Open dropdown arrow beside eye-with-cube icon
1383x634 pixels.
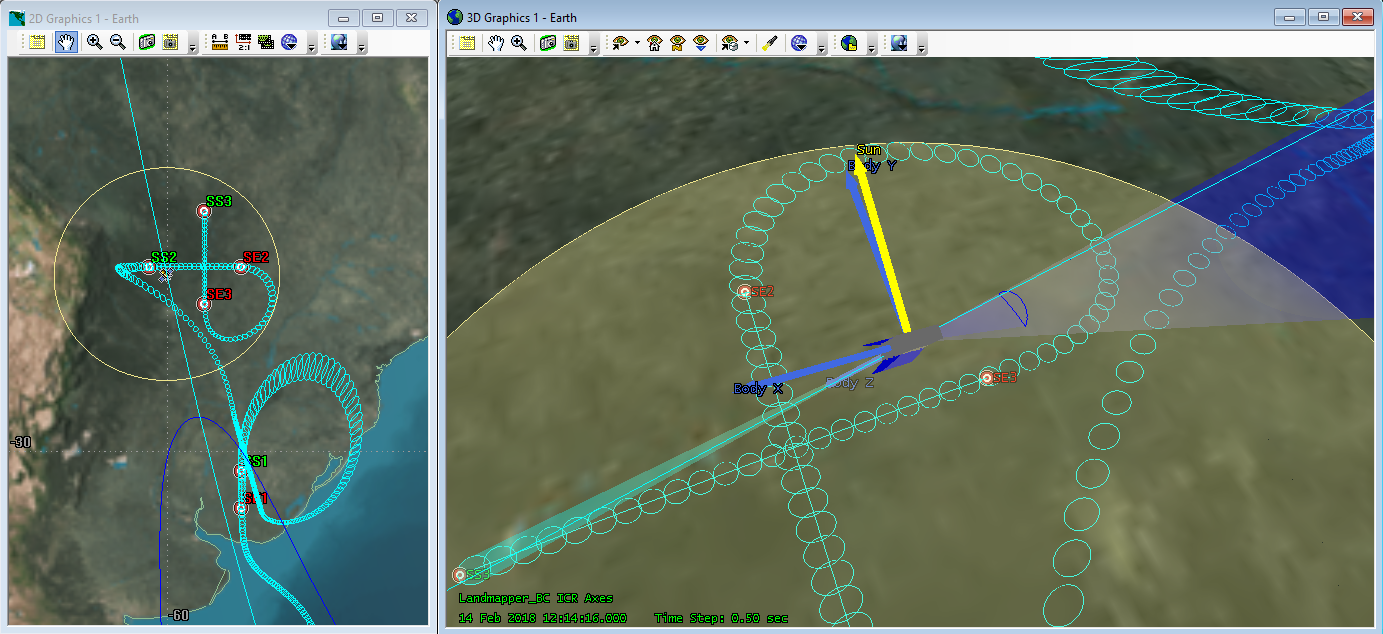pyautogui.click(x=746, y=44)
